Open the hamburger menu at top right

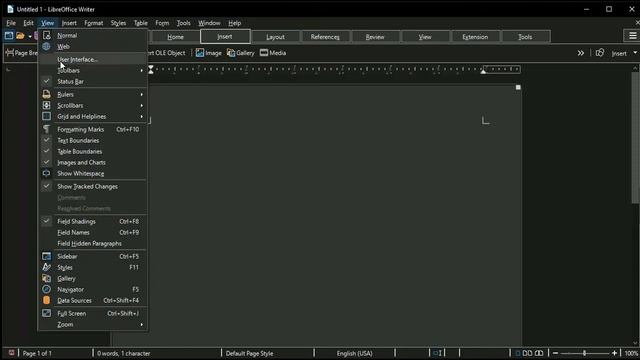pos(632,36)
